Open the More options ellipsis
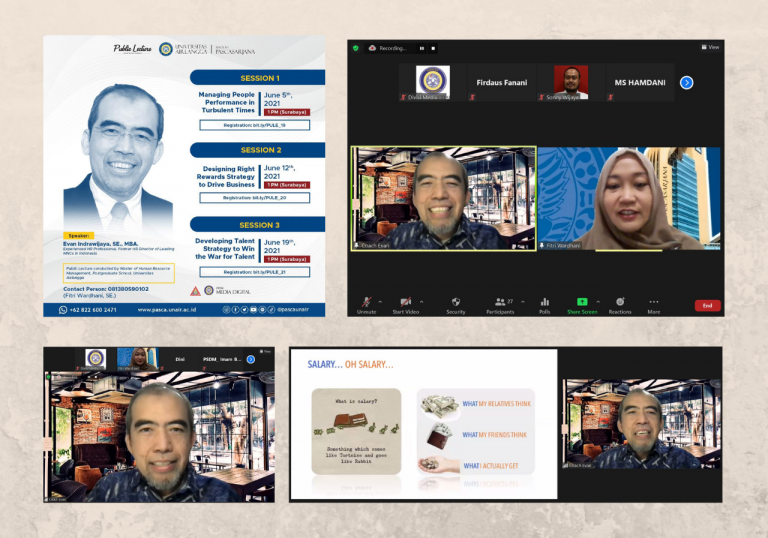Image resolution: width=768 pixels, height=538 pixels. point(653,302)
